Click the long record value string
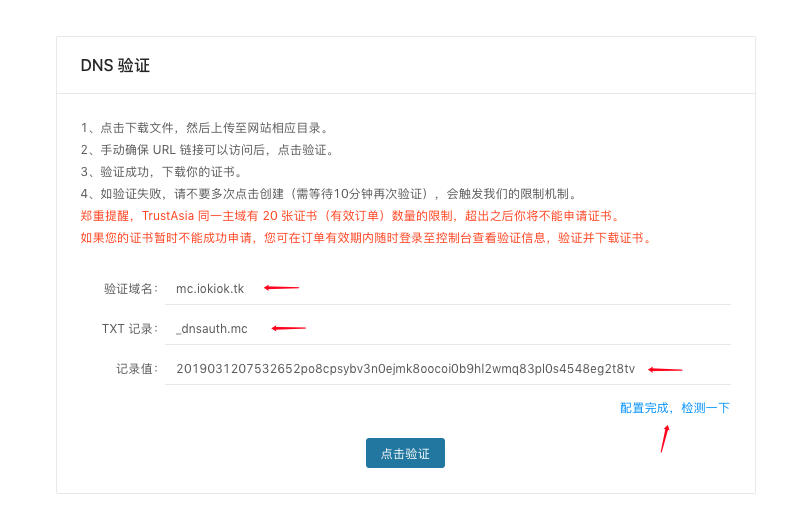The image size is (799, 530). pos(405,369)
